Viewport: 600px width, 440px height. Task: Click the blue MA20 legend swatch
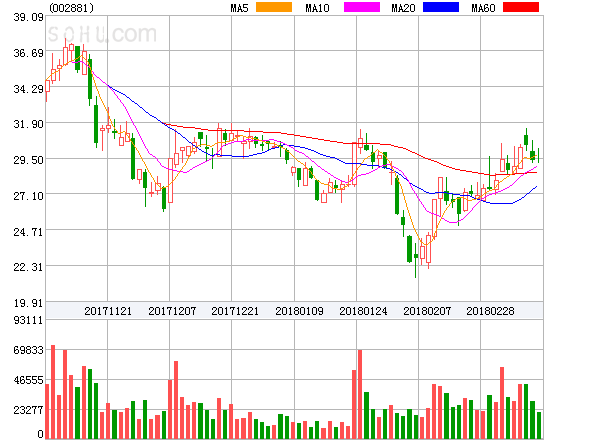pos(441,7)
